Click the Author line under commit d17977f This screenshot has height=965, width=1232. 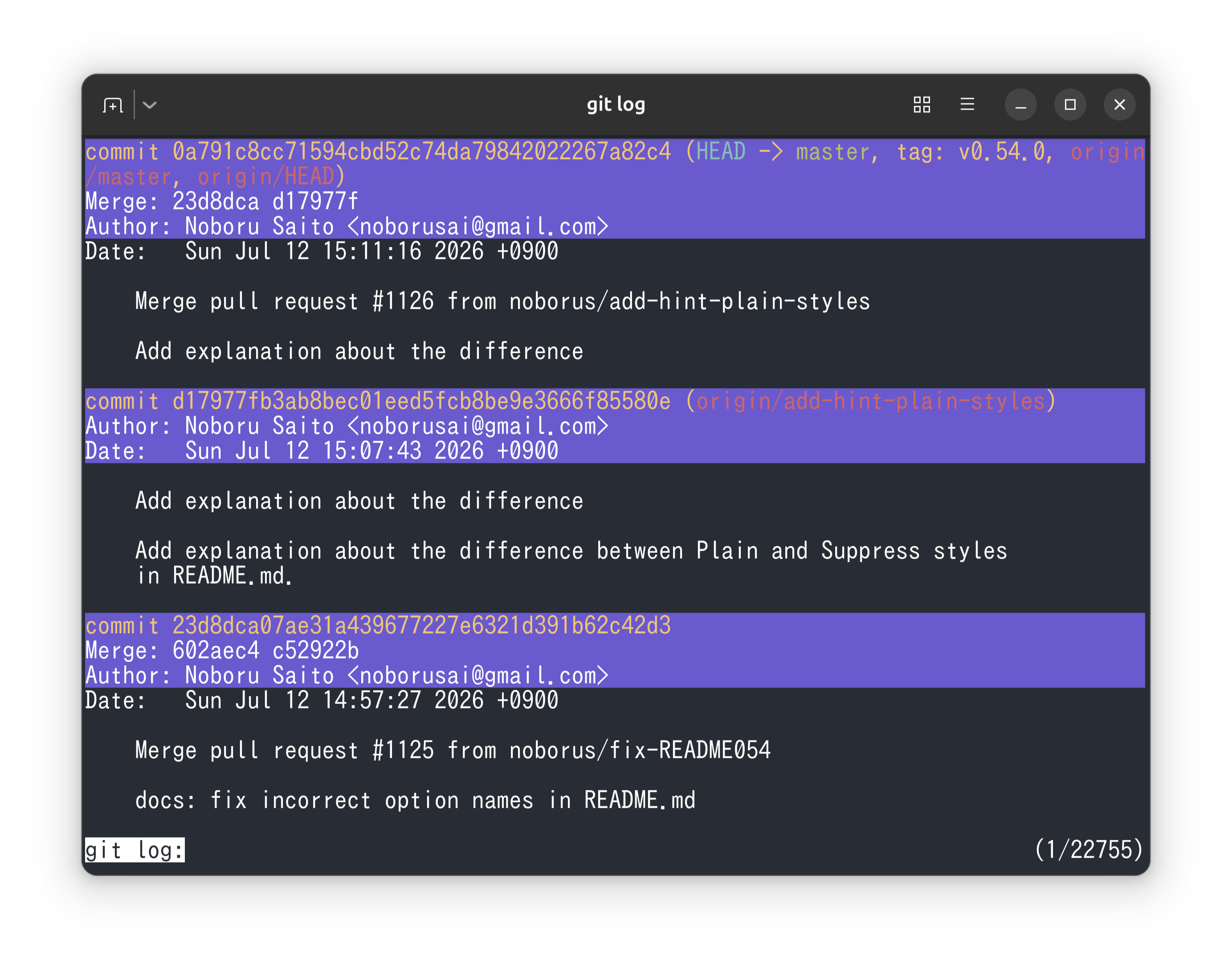point(347,426)
